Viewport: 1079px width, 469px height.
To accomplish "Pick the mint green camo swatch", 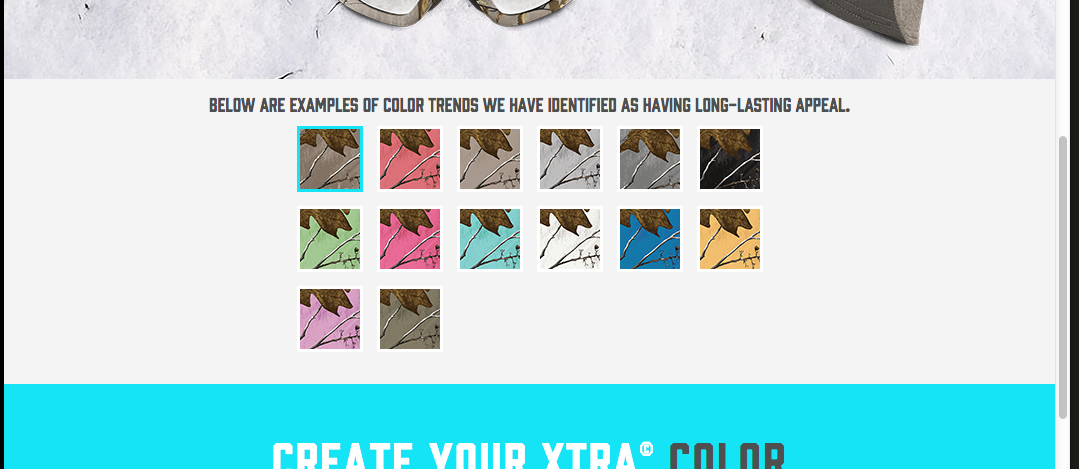I will (x=330, y=239).
